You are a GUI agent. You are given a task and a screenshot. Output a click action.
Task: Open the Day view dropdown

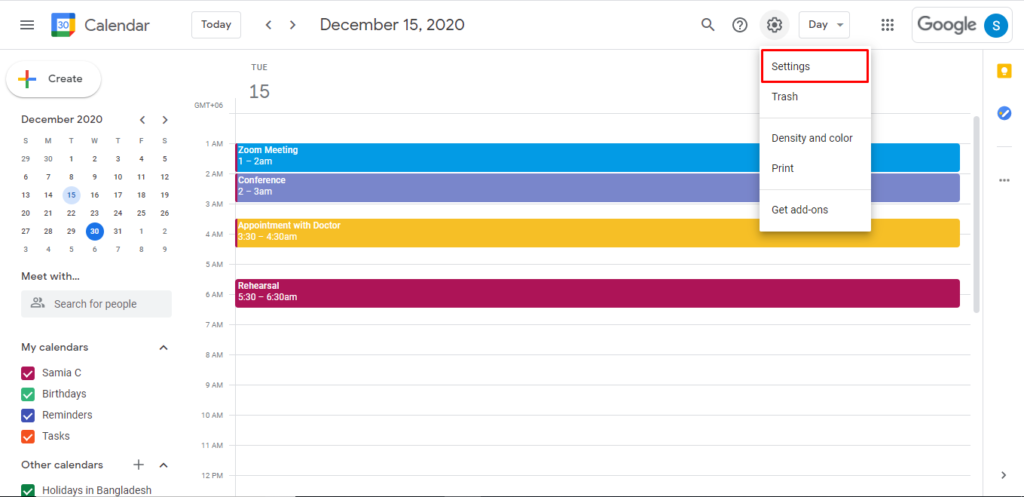coord(824,25)
